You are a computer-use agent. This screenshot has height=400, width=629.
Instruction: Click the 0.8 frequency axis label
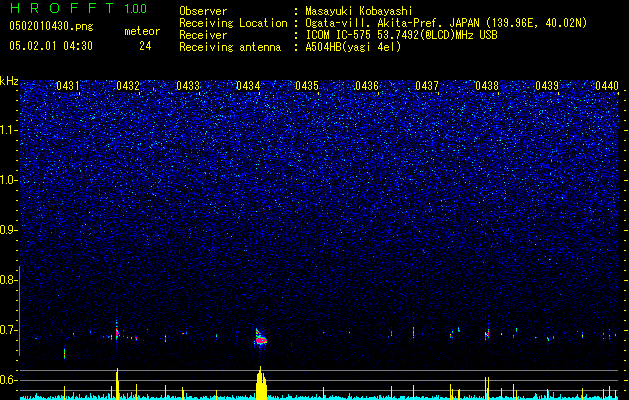coord(8,280)
